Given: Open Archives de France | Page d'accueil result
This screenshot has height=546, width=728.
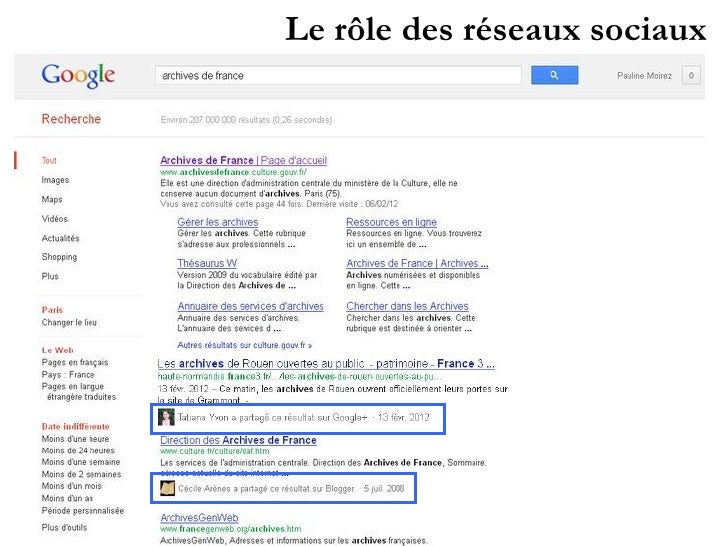Looking at the screenshot, I should point(243,160).
